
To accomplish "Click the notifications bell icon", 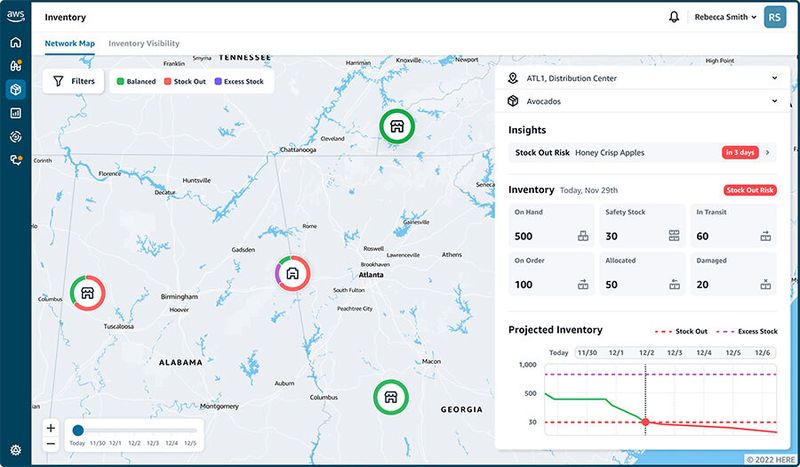I will (x=674, y=17).
